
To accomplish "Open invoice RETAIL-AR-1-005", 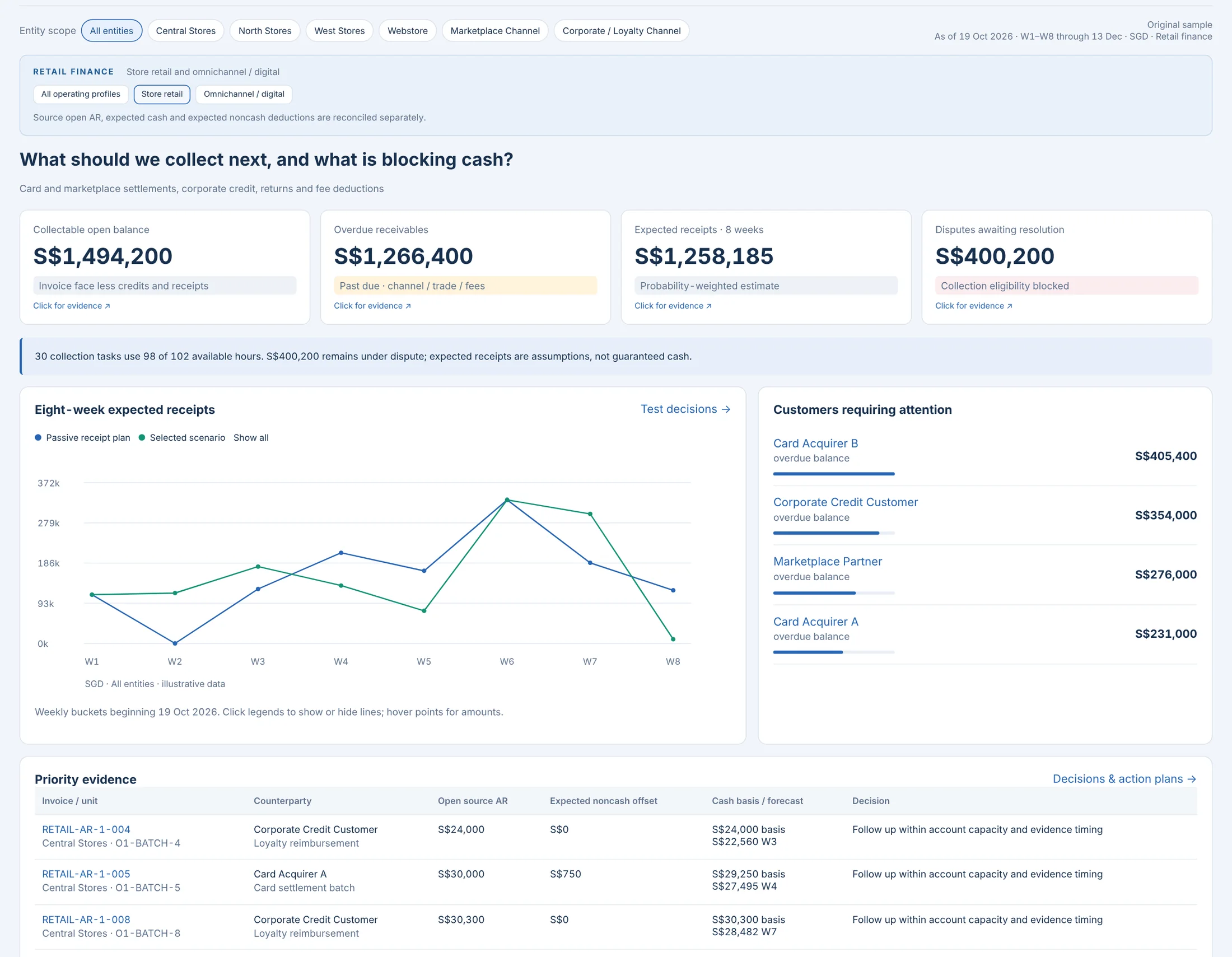I will (86, 874).
